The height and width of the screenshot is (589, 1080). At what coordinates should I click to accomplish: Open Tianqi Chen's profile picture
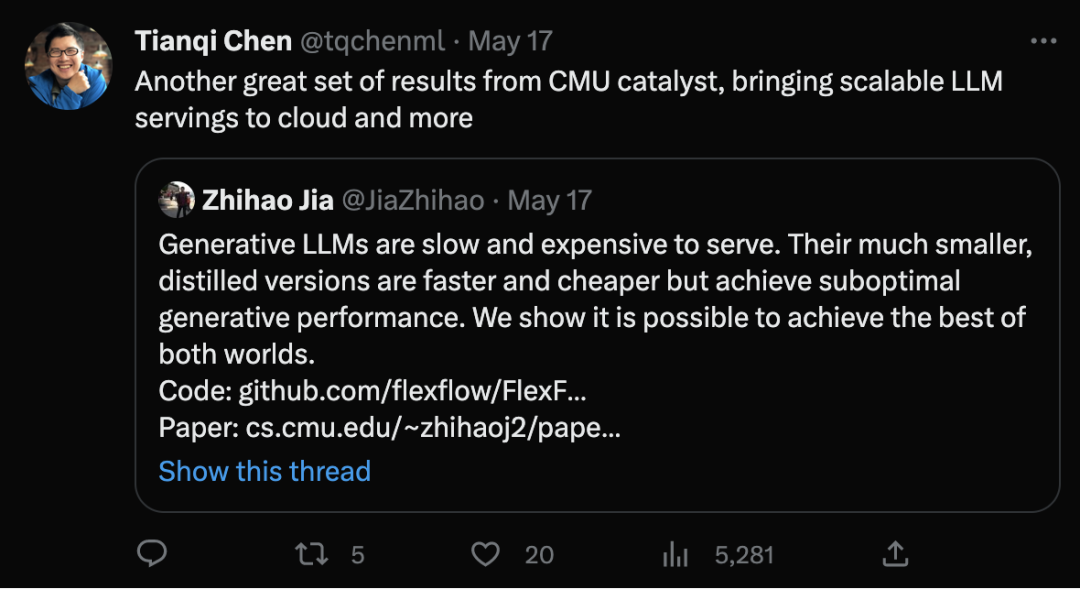68,65
